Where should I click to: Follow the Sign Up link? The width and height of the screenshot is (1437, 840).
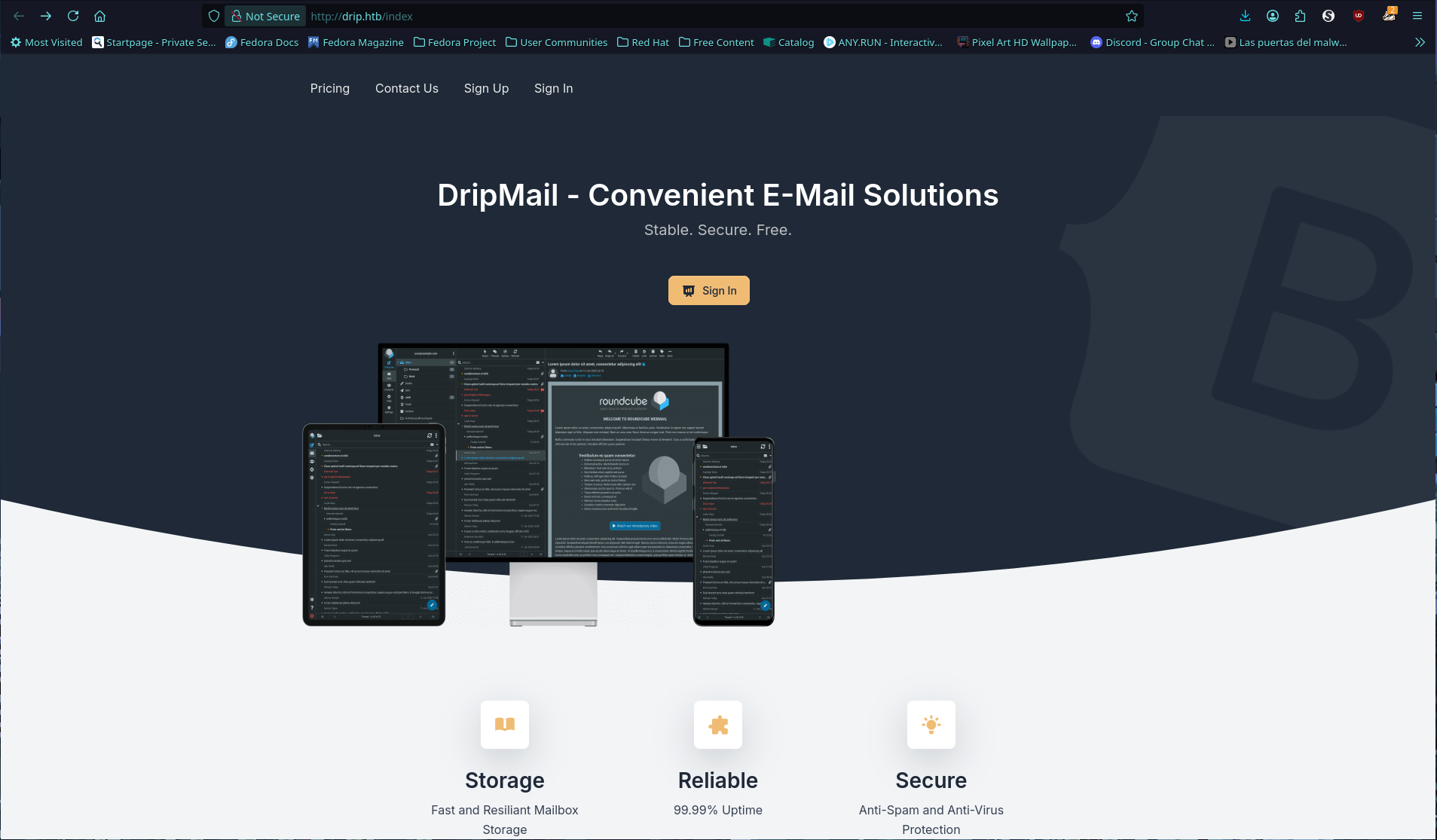[x=486, y=88]
